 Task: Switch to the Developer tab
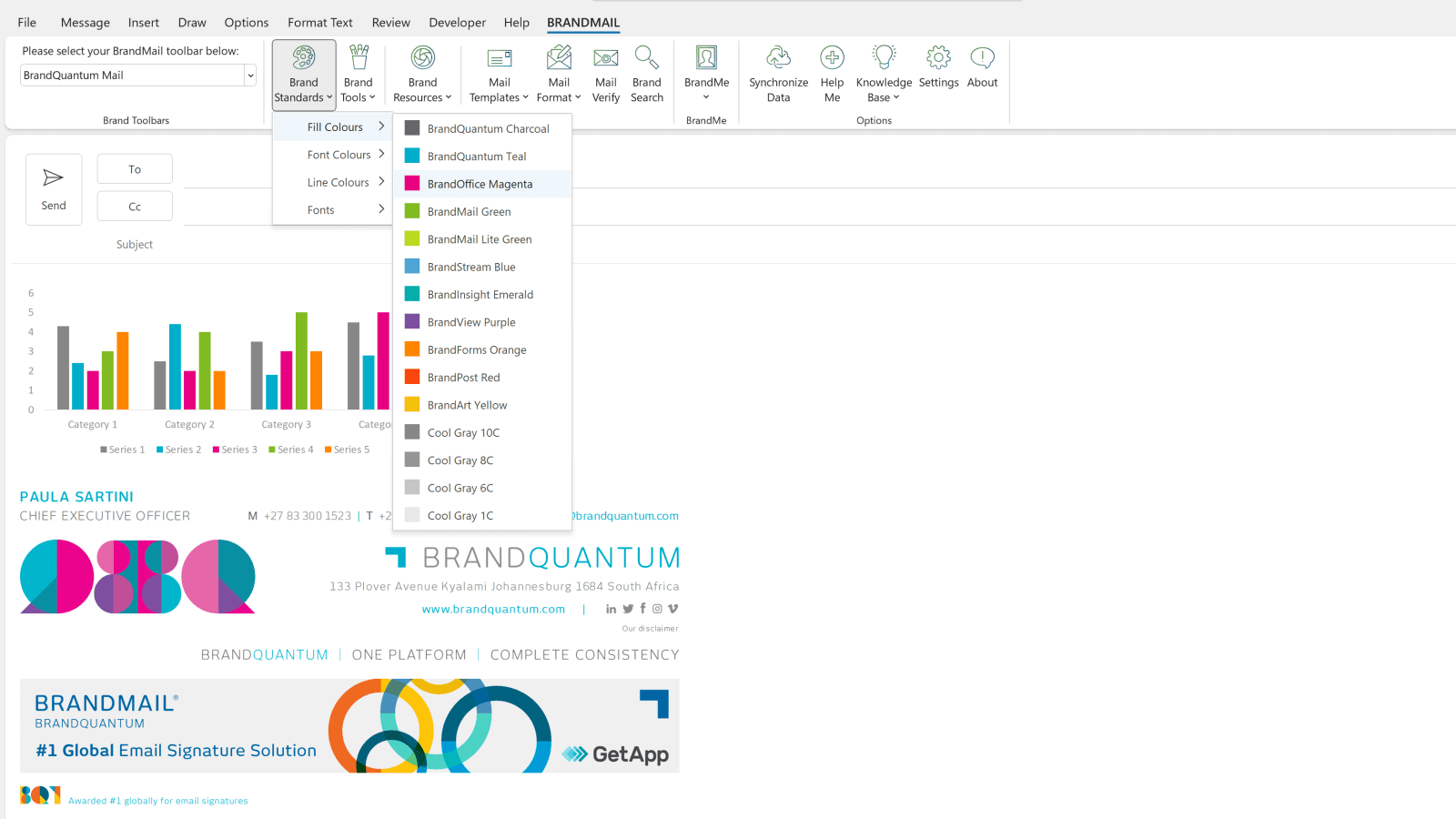pyautogui.click(x=458, y=23)
